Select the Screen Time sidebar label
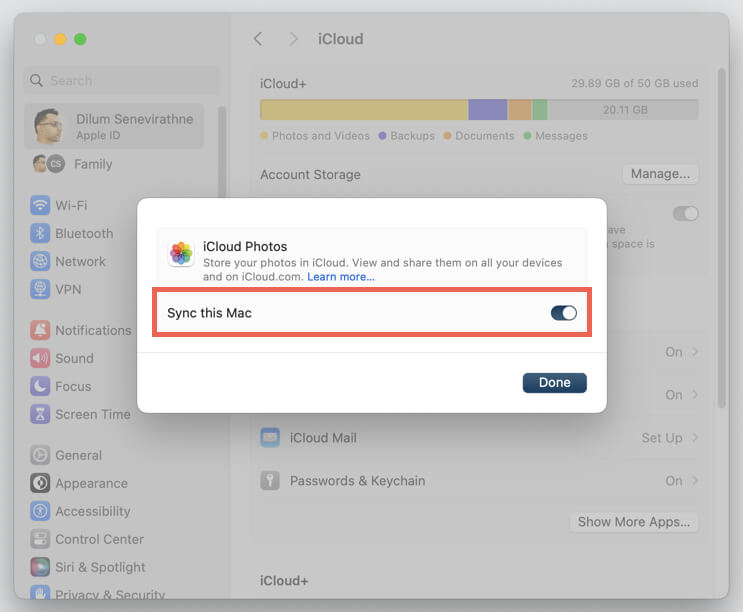Image resolution: width=743 pixels, height=612 pixels. [93, 414]
